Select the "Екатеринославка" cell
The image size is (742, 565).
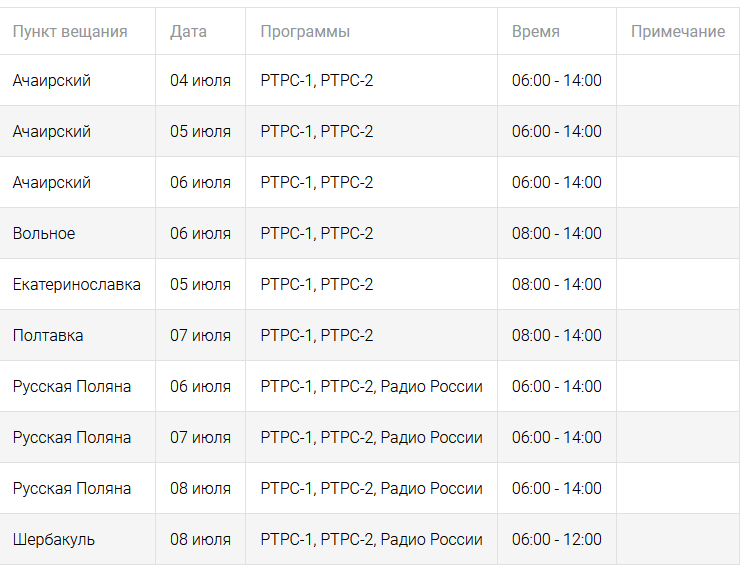77,285
